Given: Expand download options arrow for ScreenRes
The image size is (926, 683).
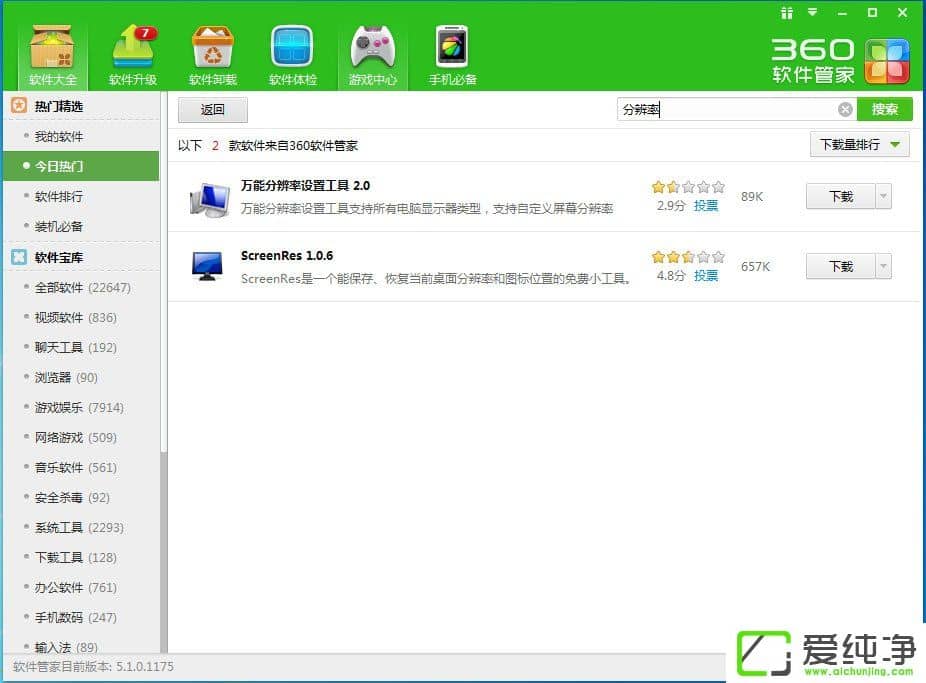Looking at the screenshot, I should tap(883, 267).
